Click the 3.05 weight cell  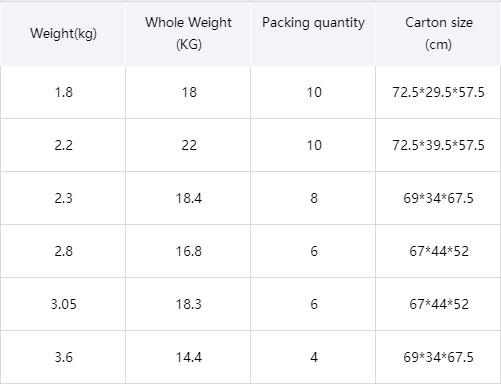click(63, 304)
